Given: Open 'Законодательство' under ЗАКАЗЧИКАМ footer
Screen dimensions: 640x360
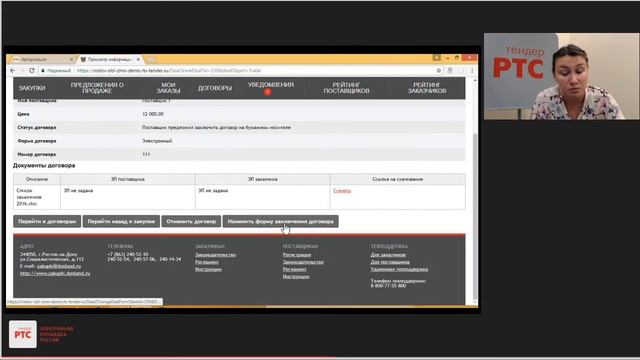Looking at the screenshot, I should point(216,255).
